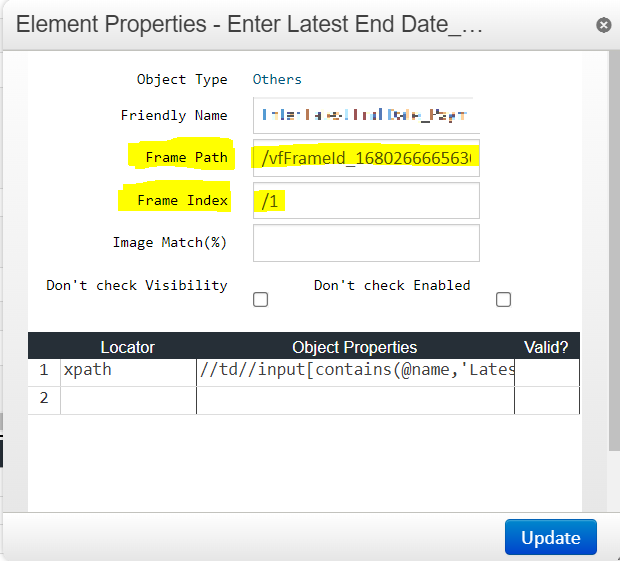Click row 2 Object Properties cell
The height and width of the screenshot is (561, 620).
[x=355, y=400]
